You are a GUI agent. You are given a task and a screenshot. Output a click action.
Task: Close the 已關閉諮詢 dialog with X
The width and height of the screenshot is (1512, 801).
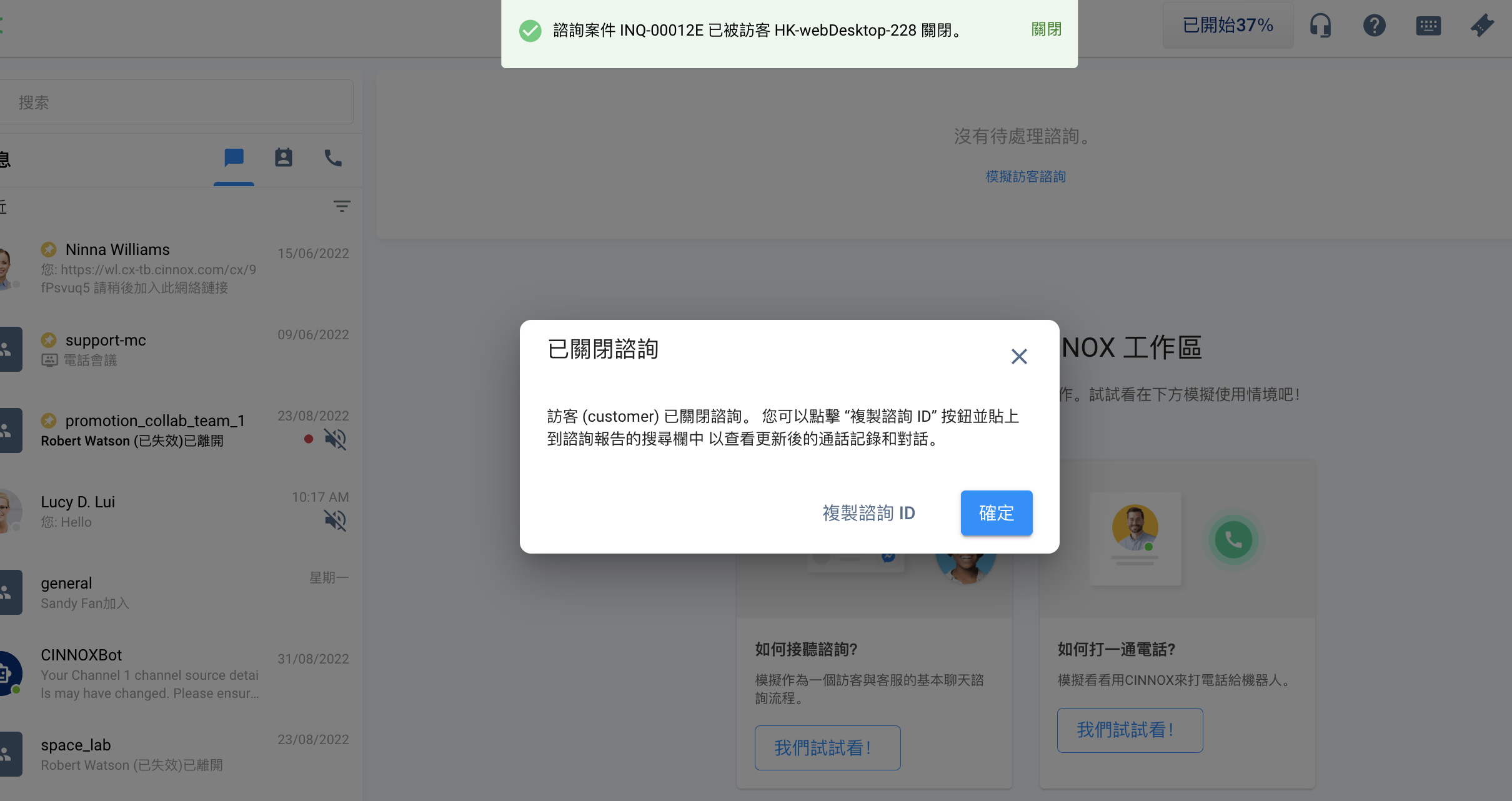coord(1018,357)
